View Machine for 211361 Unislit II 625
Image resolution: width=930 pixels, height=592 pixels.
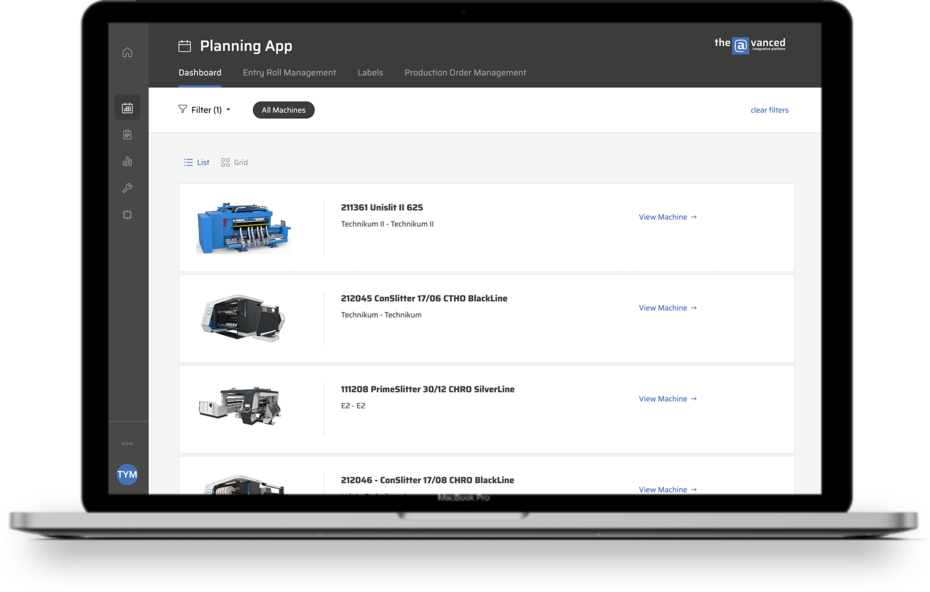pyautogui.click(x=667, y=217)
